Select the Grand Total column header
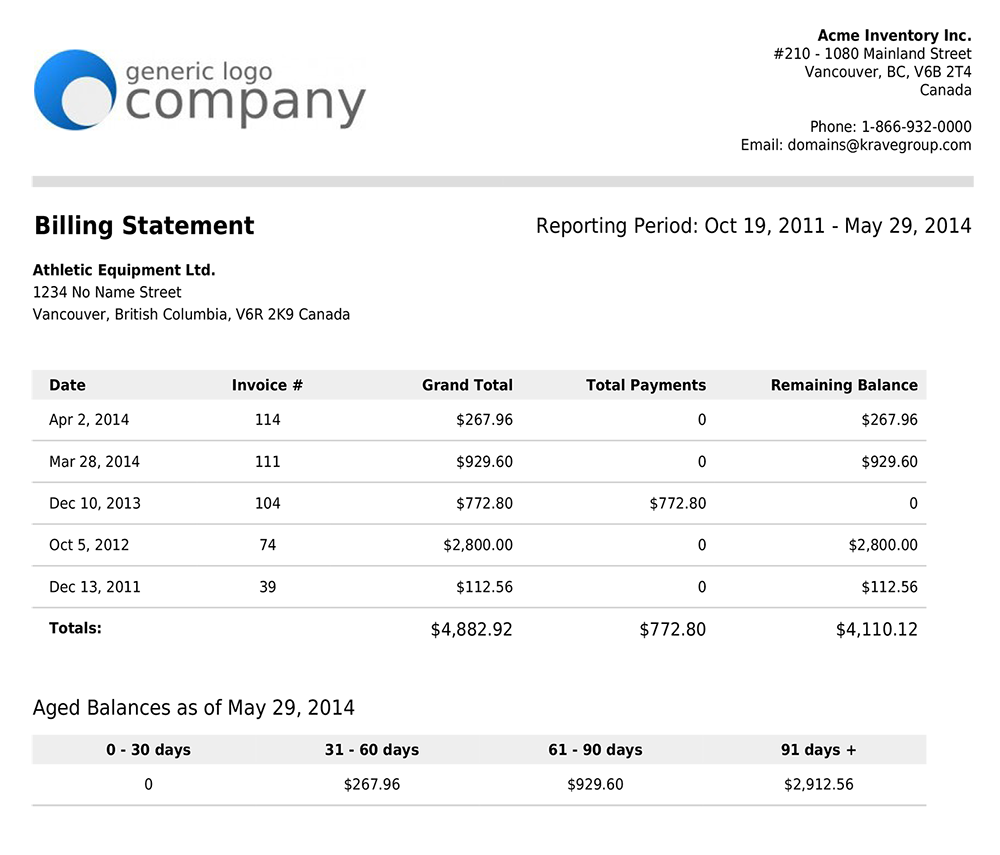 click(467, 385)
